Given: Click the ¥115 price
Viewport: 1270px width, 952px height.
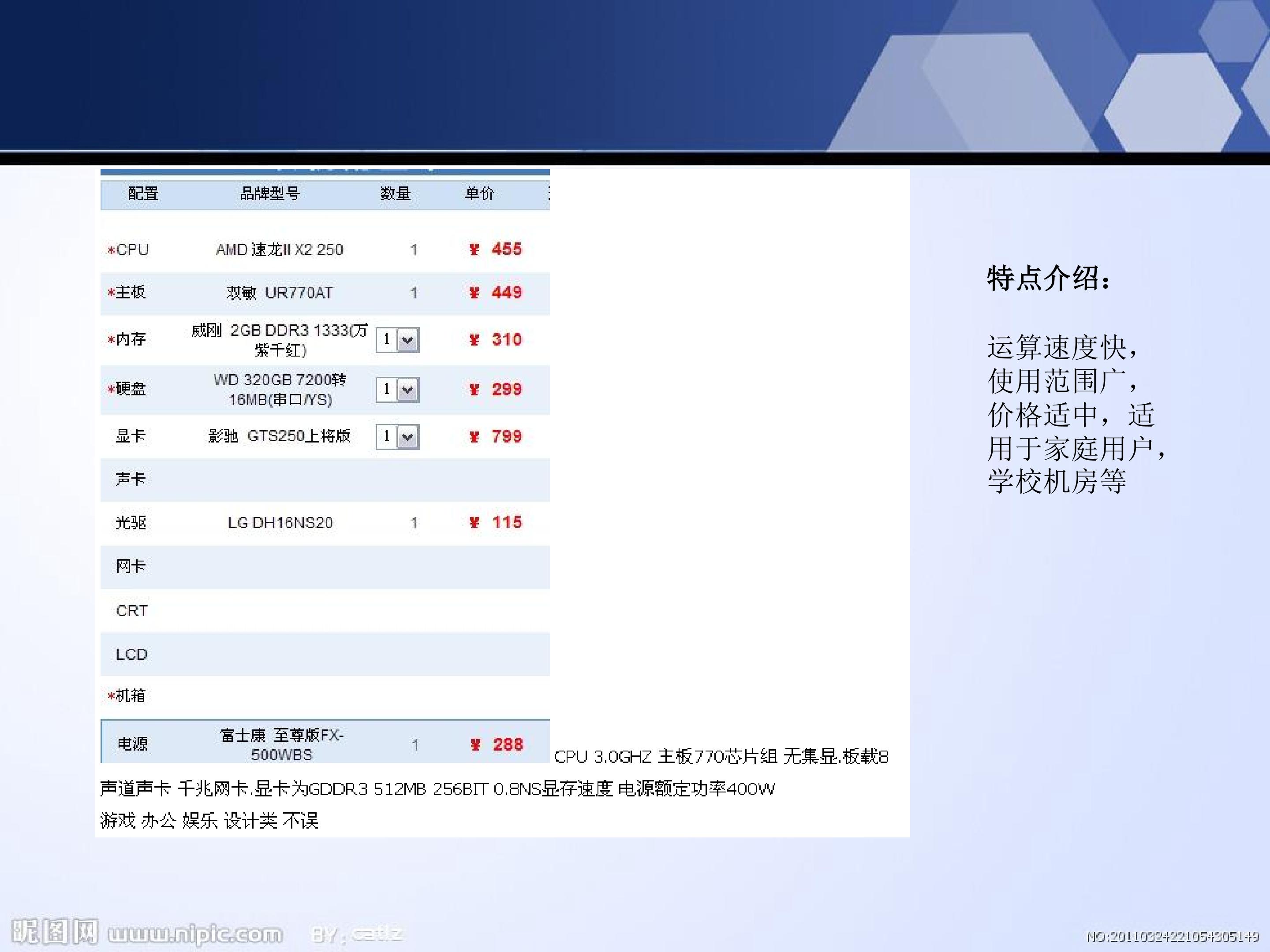Looking at the screenshot, I should 496,522.
